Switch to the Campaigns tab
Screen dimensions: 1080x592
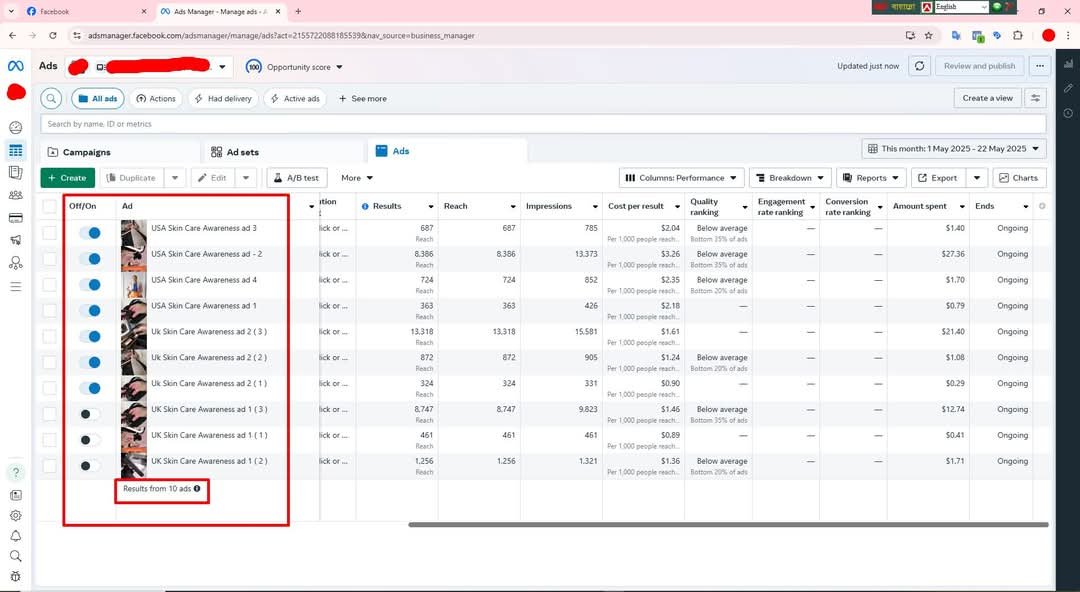click(79, 152)
